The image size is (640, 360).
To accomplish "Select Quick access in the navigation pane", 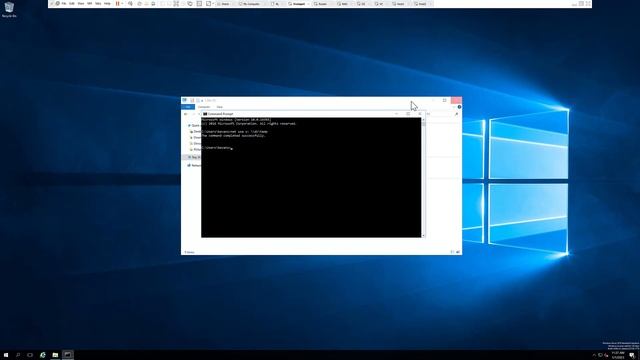I will coord(194,126).
